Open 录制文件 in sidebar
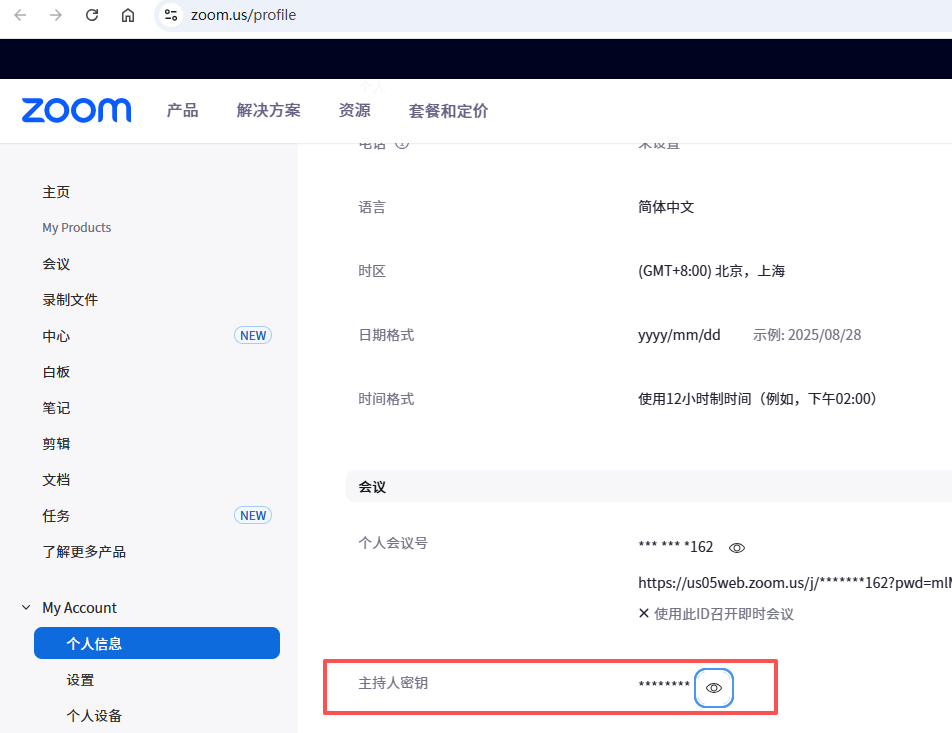The height and width of the screenshot is (733, 952). click(70, 299)
